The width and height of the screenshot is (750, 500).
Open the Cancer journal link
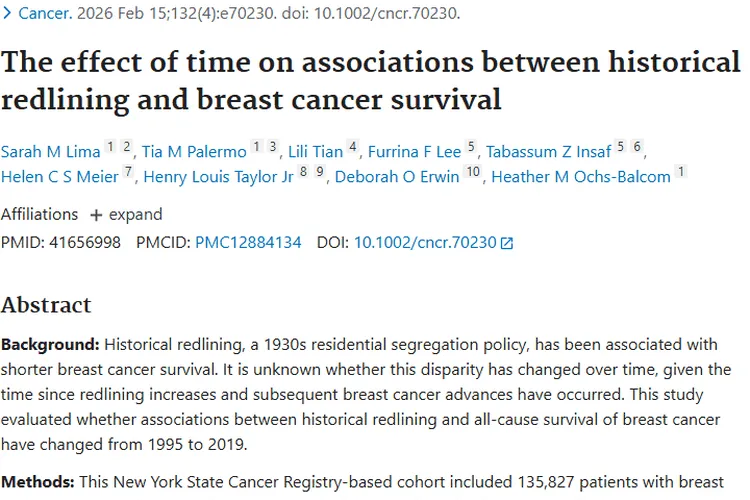pos(44,11)
